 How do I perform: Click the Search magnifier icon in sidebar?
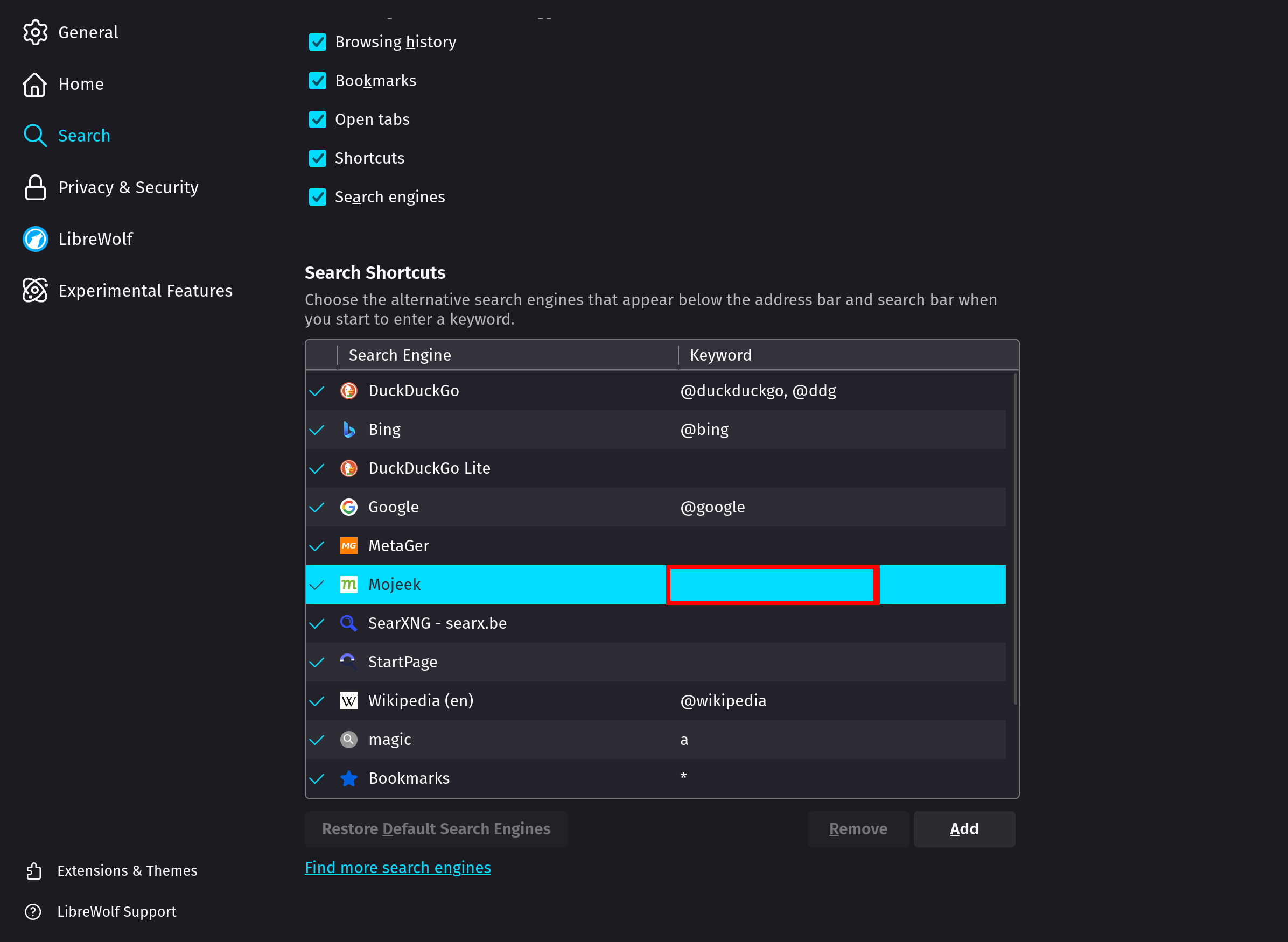click(x=36, y=136)
